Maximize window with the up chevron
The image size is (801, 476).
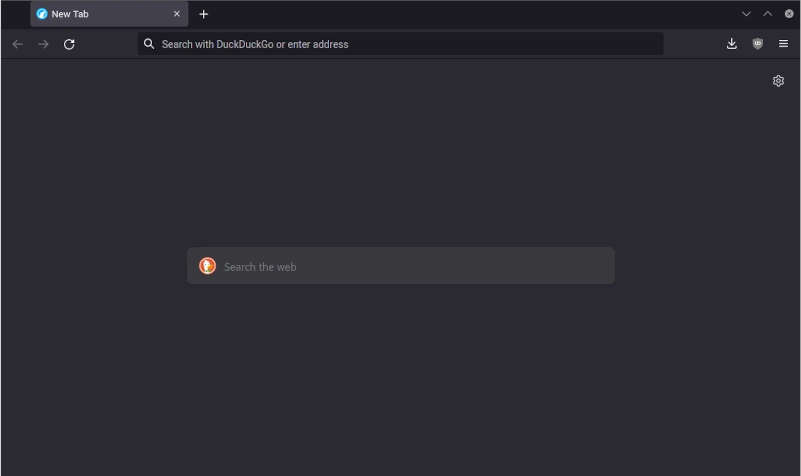coord(767,14)
